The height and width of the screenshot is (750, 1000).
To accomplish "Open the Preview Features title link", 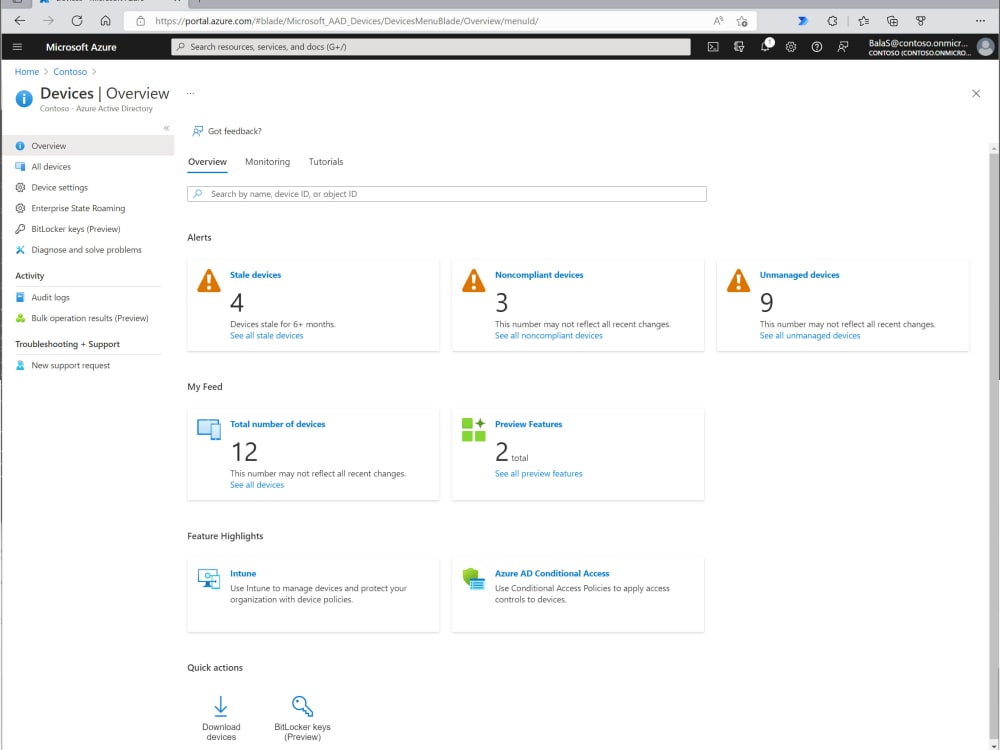I will pos(528,424).
